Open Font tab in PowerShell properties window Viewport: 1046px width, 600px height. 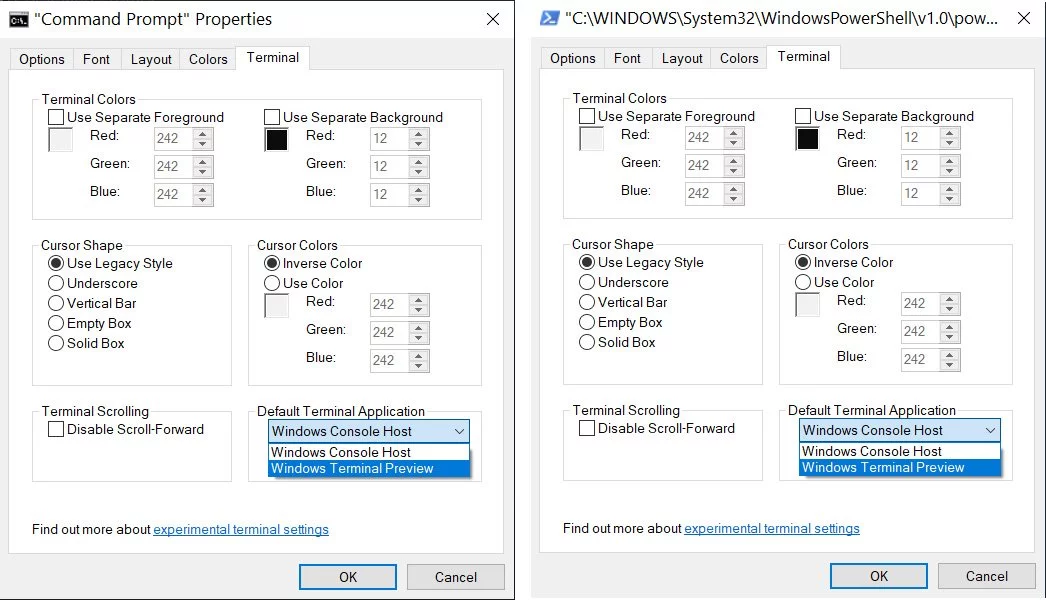pos(627,58)
